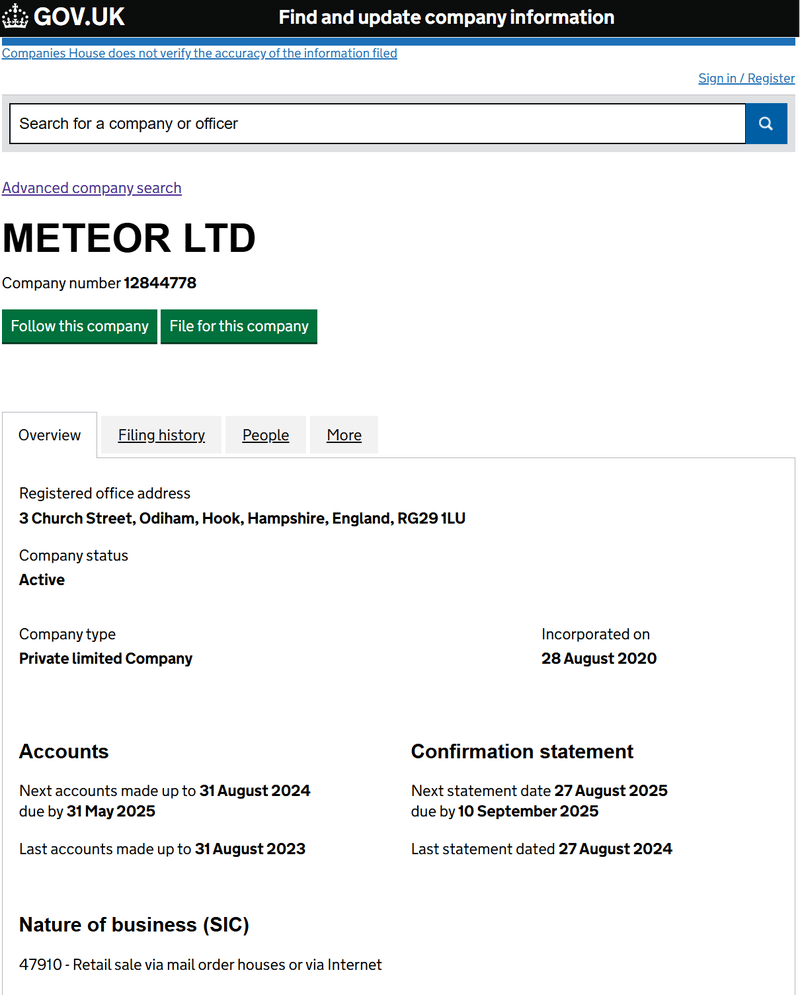Click the registered office address text

pyautogui.click(x=242, y=518)
